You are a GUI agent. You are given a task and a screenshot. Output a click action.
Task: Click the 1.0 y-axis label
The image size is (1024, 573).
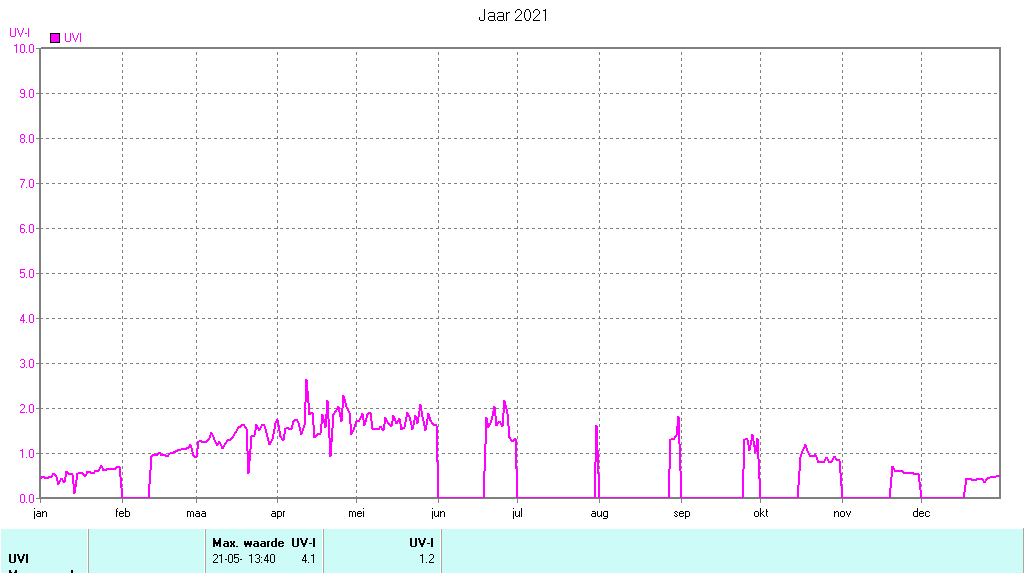(x=27, y=454)
